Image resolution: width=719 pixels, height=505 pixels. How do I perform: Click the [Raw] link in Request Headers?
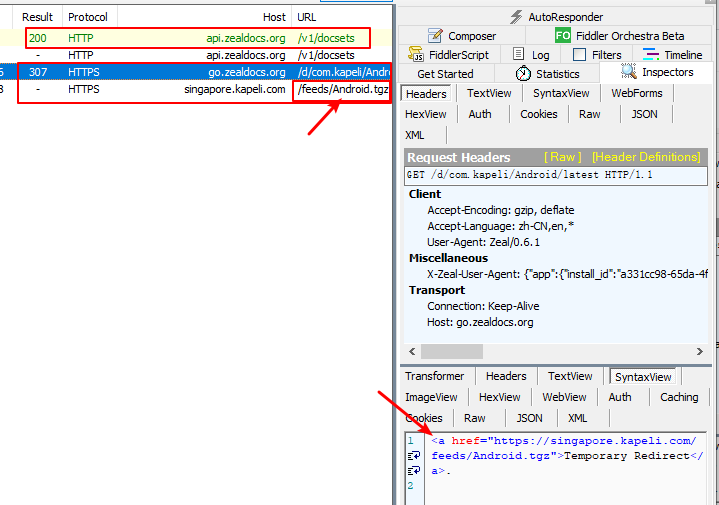click(x=563, y=157)
